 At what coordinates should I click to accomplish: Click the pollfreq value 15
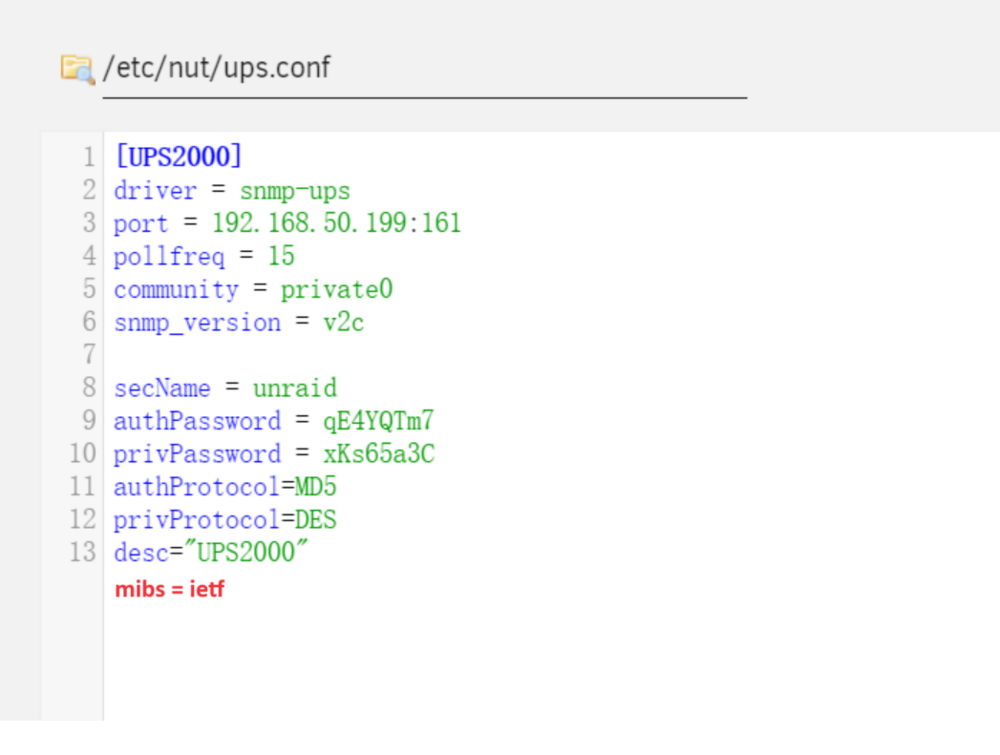[x=281, y=256]
